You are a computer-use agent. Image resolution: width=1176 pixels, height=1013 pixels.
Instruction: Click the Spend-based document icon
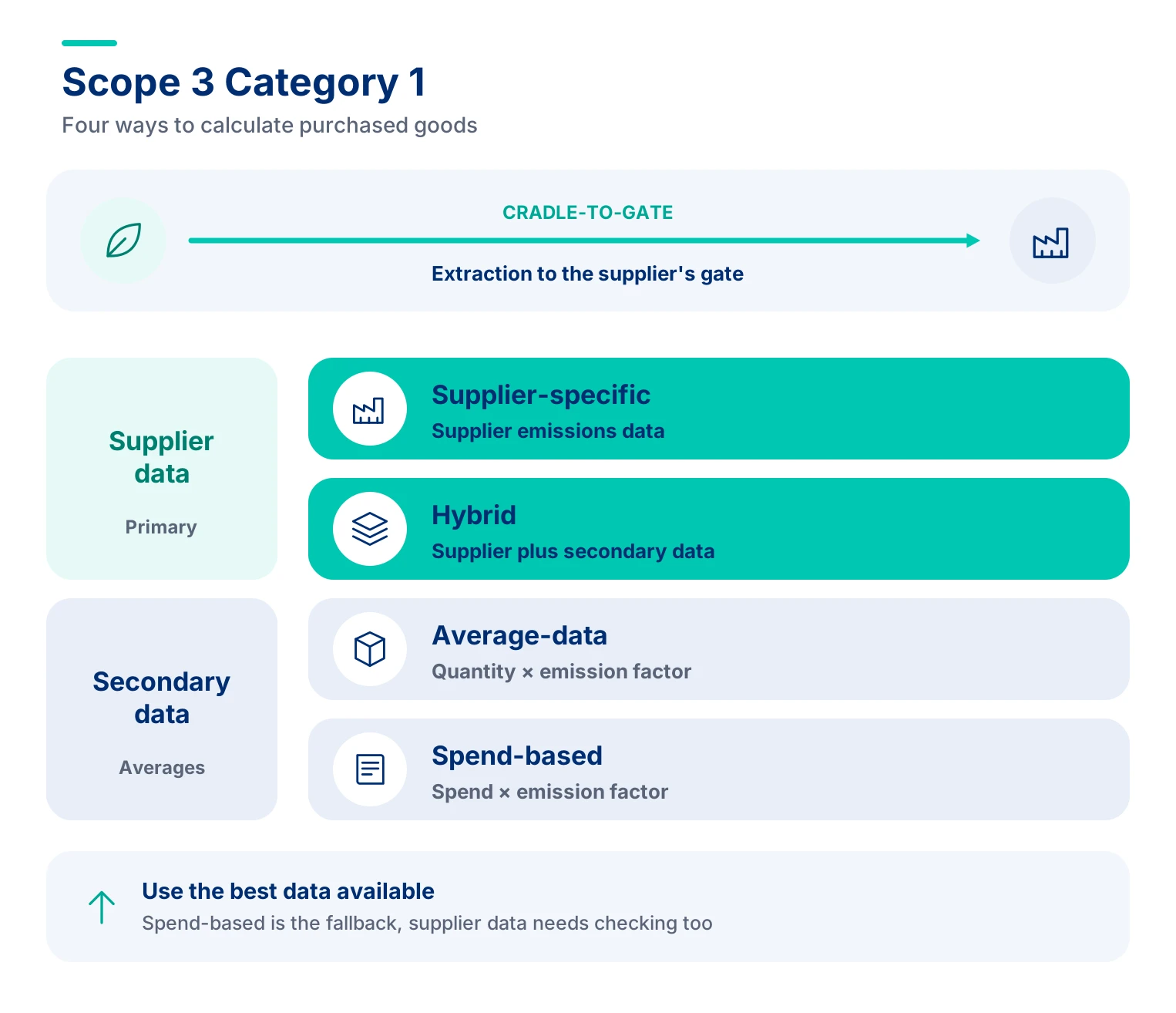tap(370, 769)
